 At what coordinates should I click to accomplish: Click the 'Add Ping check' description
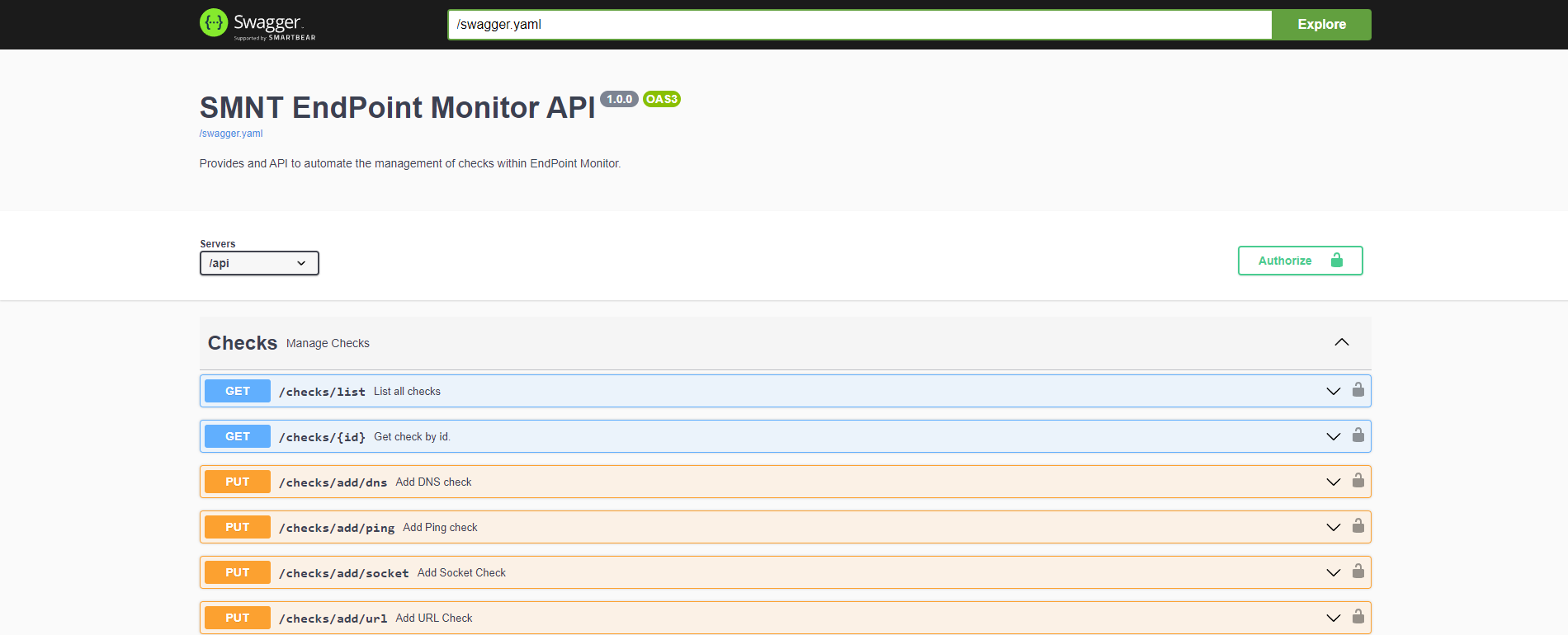coord(440,527)
